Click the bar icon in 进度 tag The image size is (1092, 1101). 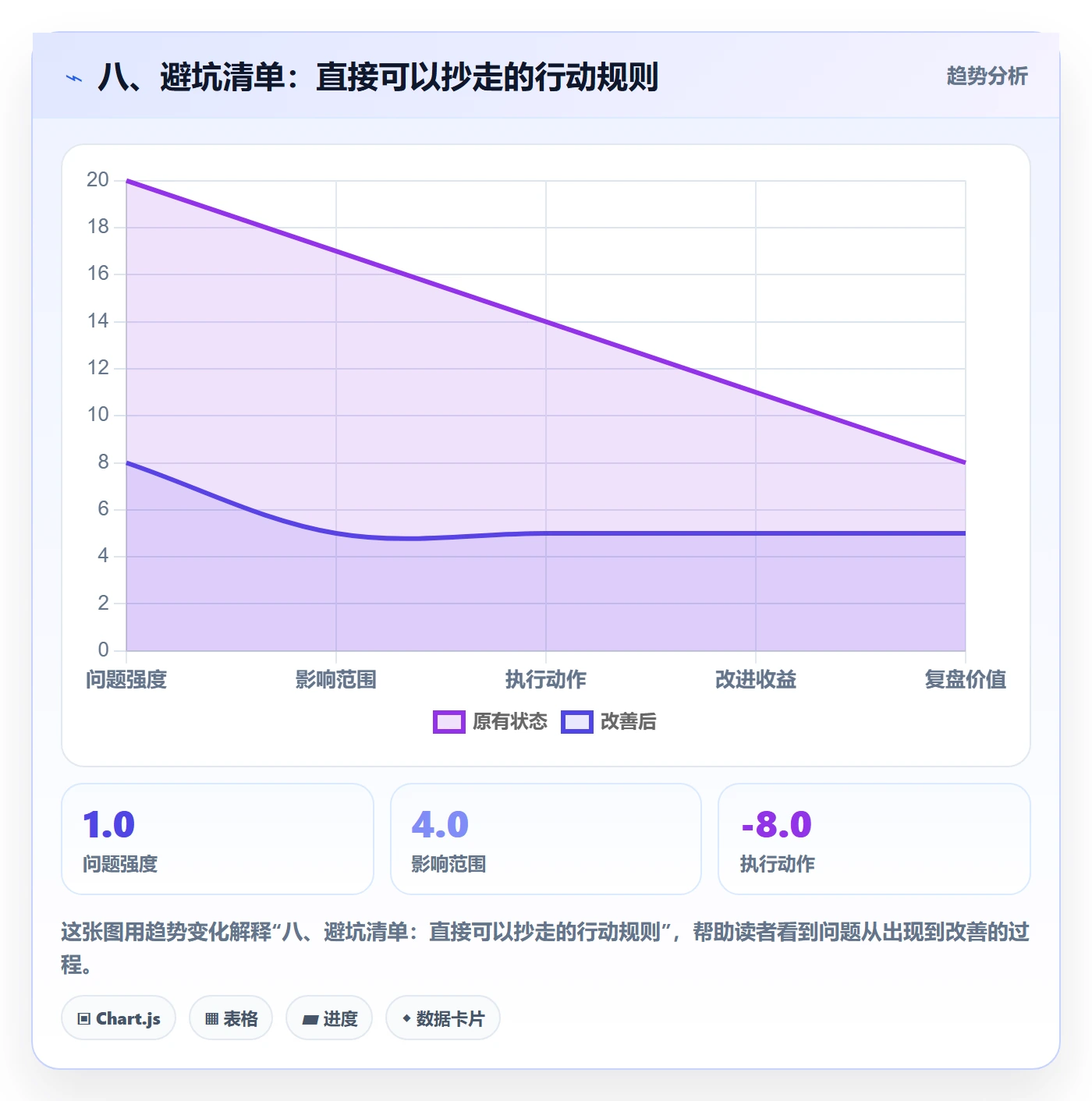point(310,1019)
